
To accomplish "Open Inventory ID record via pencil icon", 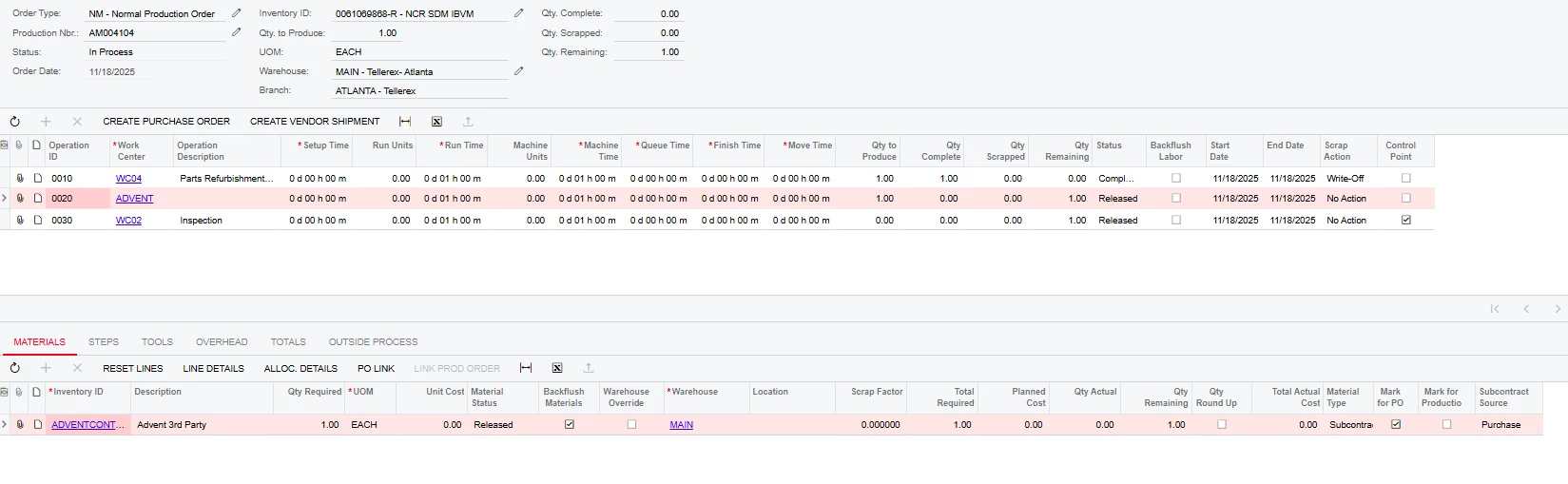I will [519, 13].
